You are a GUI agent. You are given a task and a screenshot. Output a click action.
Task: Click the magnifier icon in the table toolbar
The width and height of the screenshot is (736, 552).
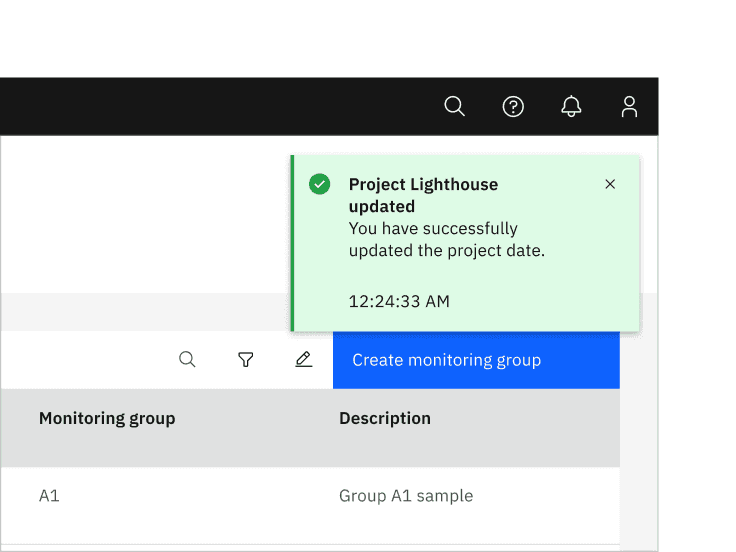(x=187, y=360)
